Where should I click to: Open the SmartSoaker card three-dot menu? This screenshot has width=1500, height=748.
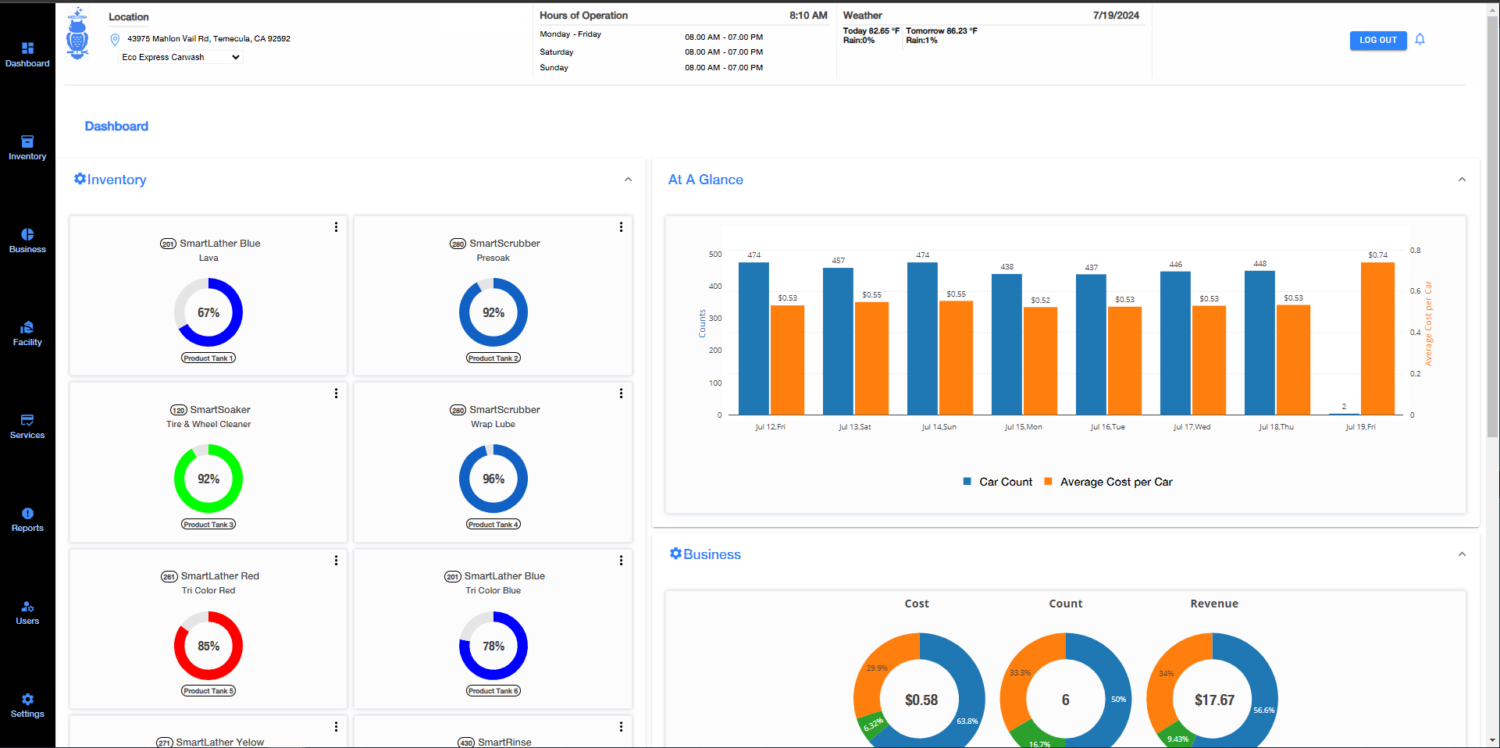click(336, 393)
